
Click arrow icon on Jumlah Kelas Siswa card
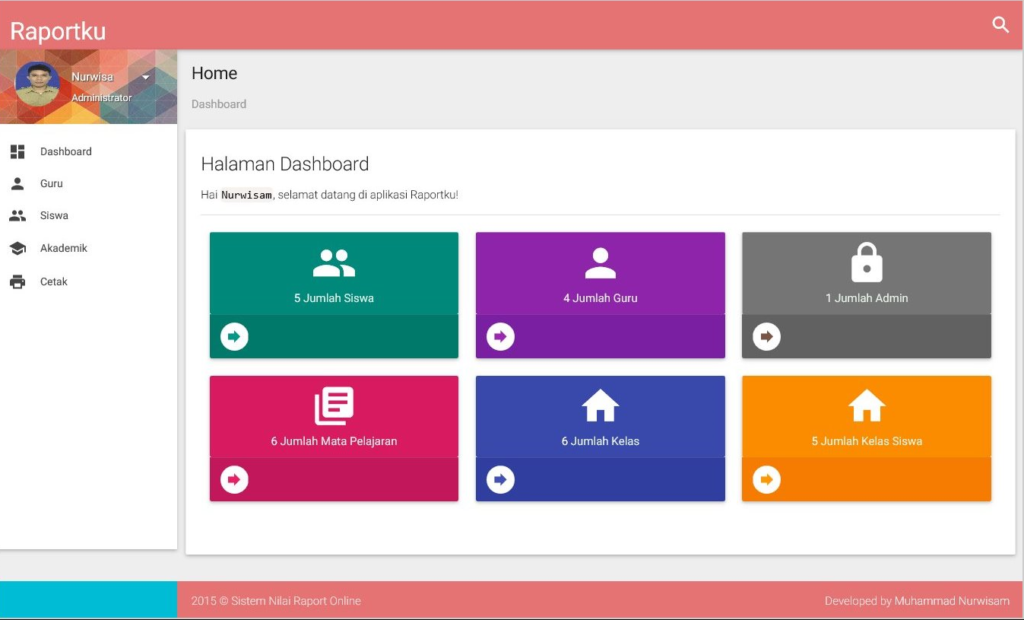click(766, 480)
